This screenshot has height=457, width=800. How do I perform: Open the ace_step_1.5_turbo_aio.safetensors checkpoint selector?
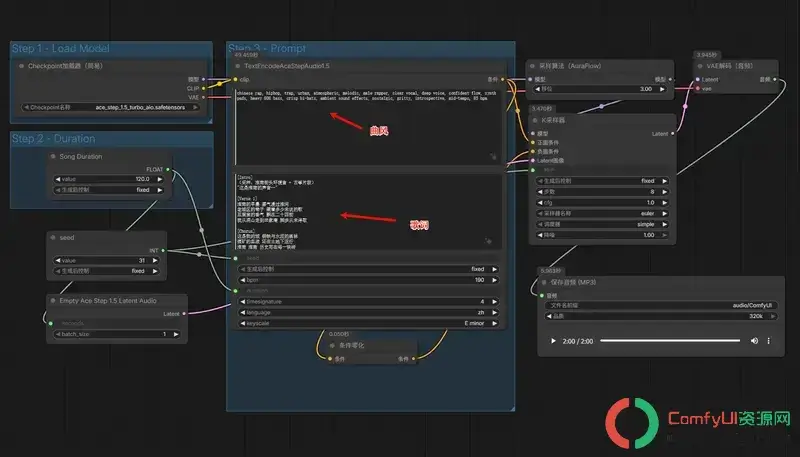point(110,108)
